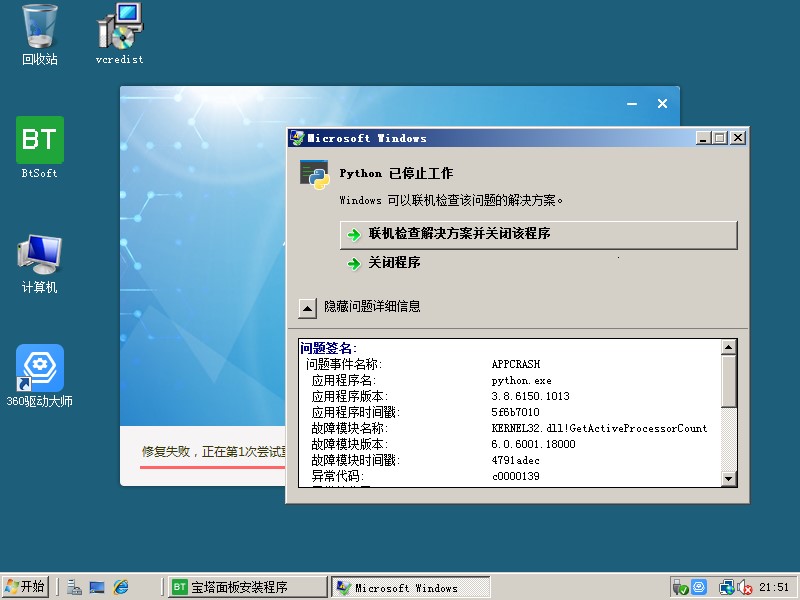The height and width of the screenshot is (600, 800).
Task: Open the network tray icon
Action: coord(726,588)
